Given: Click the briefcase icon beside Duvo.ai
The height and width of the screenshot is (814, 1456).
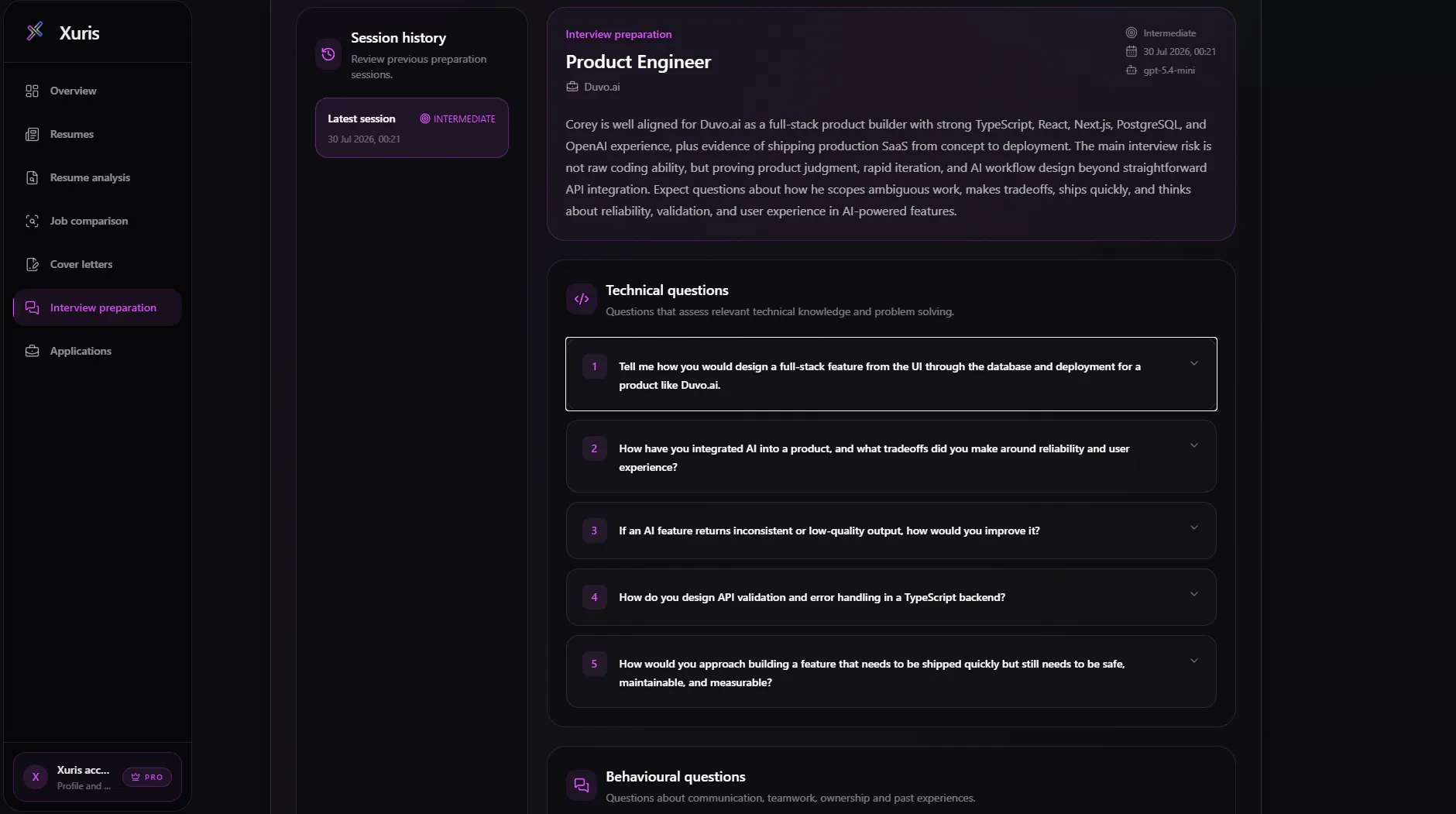Looking at the screenshot, I should click(572, 87).
